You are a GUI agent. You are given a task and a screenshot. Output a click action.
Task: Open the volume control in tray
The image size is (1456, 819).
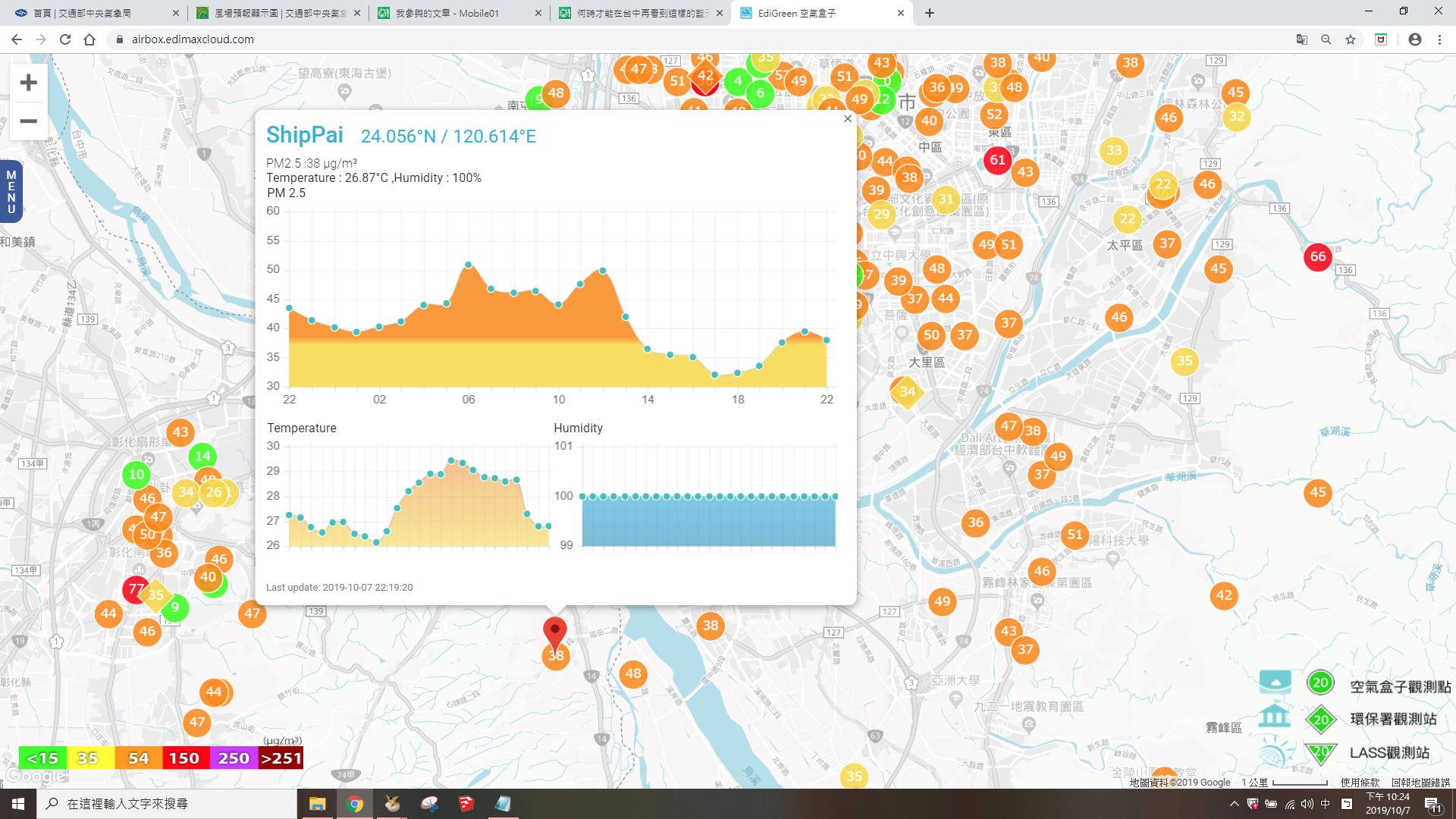click(x=1307, y=804)
